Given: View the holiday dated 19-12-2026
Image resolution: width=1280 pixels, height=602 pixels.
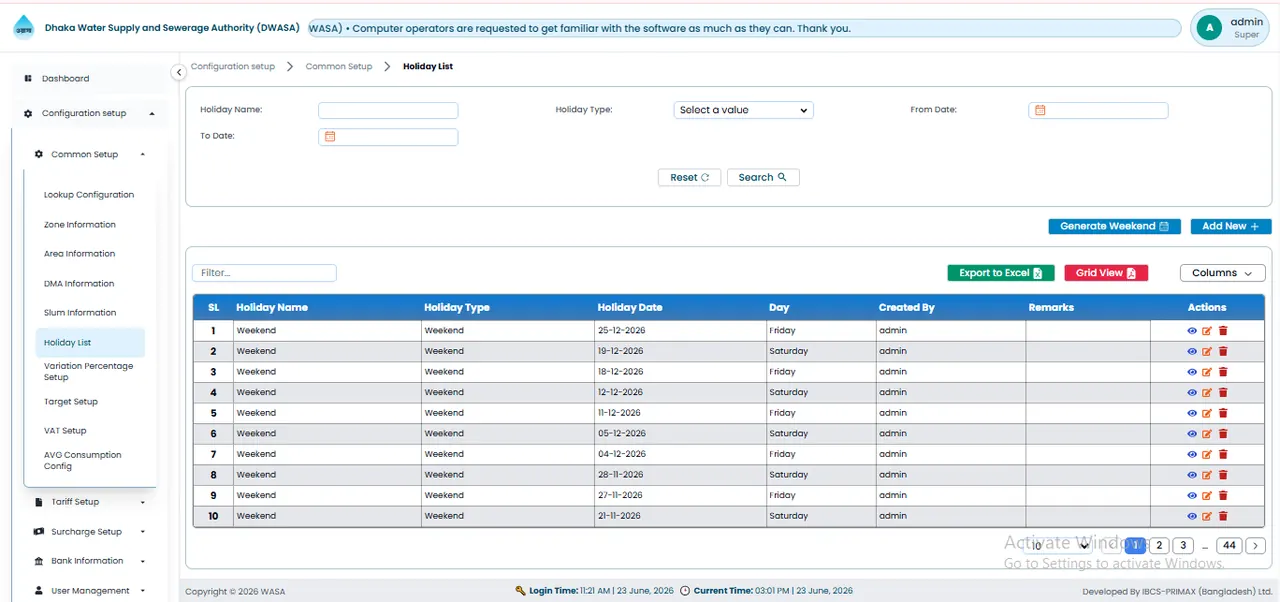Looking at the screenshot, I should click(x=1192, y=351).
